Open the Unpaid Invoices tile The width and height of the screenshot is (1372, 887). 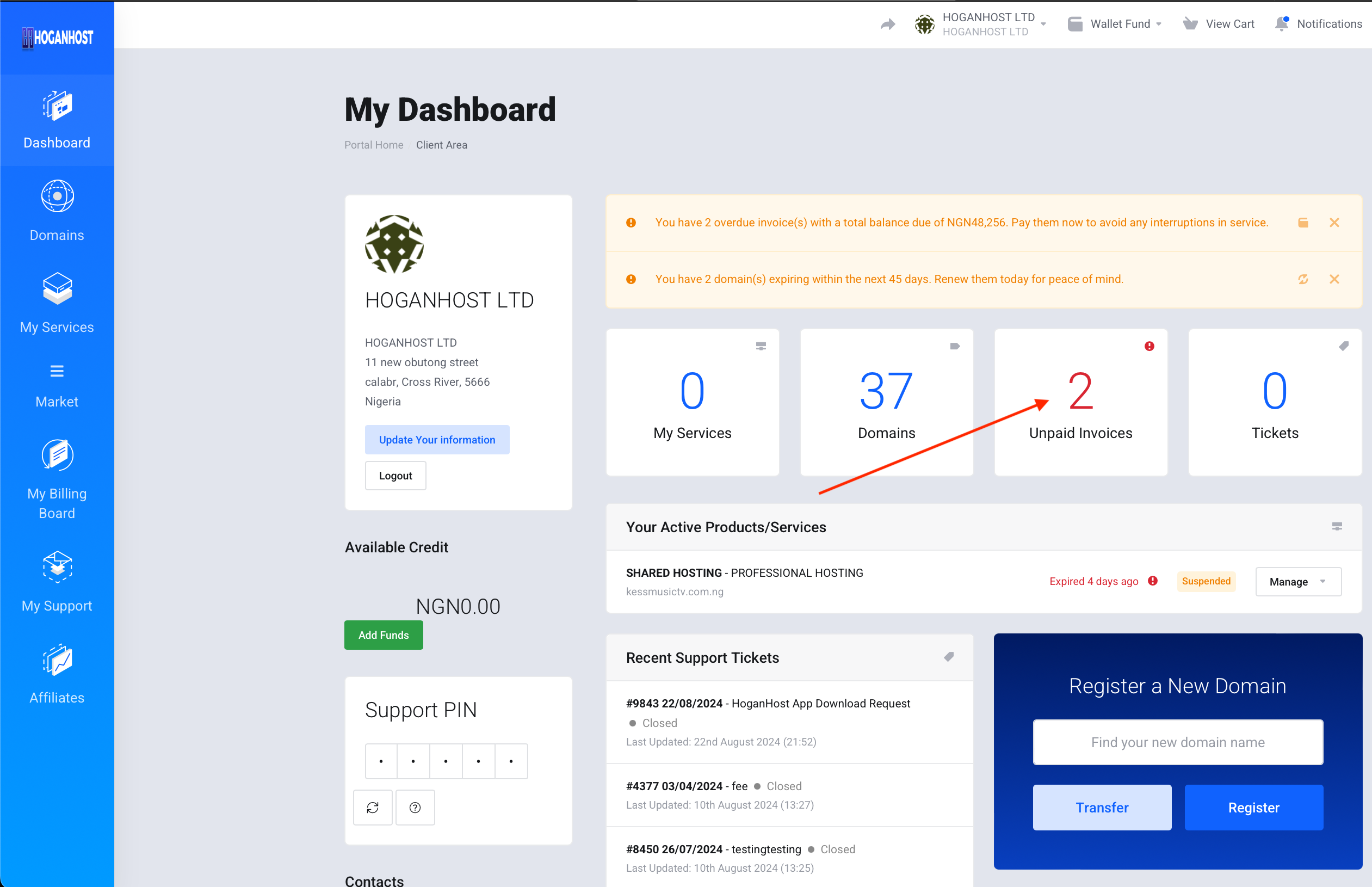coord(1080,402)
